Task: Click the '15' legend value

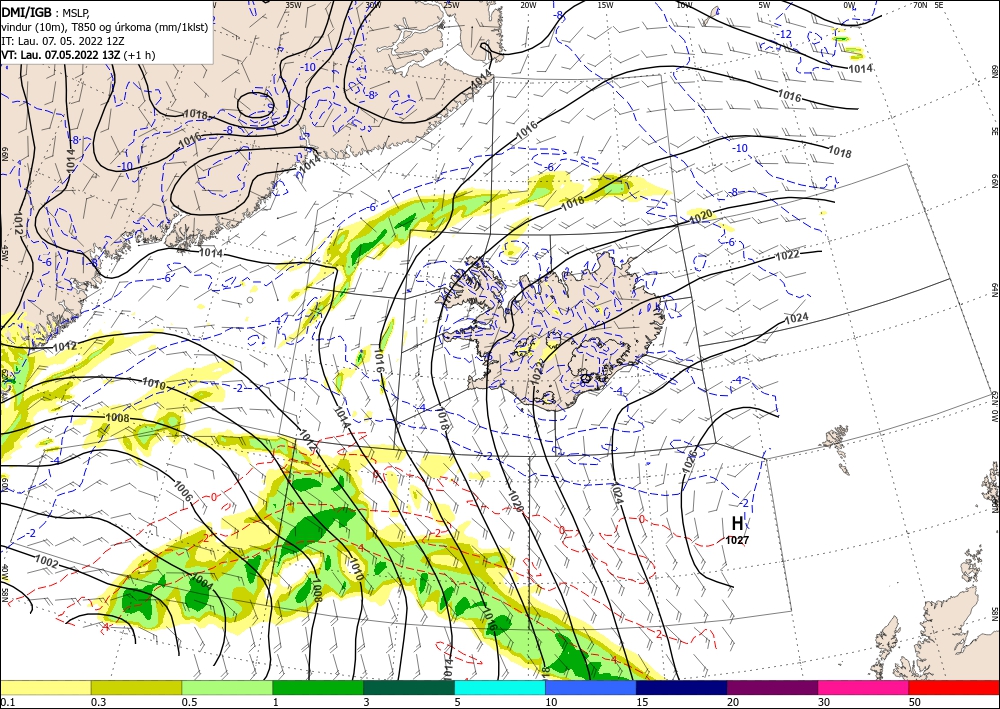Action: click(x=642, y=702)
